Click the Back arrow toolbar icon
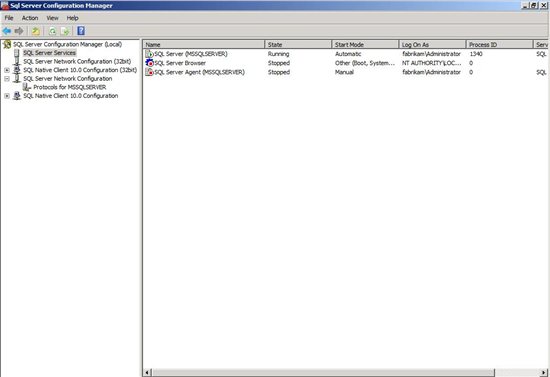550x377 pixels. (7, 31)
